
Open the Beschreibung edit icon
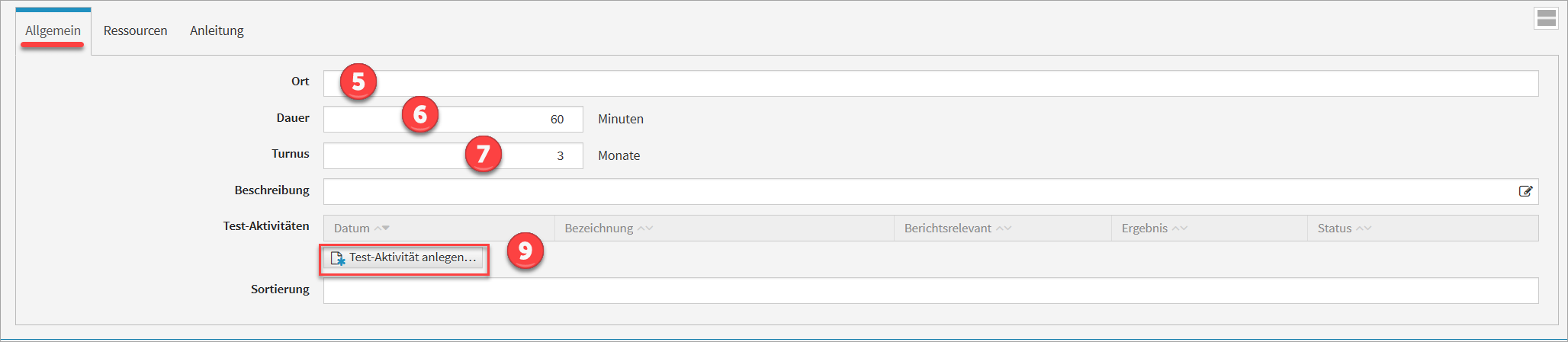point(1525,191)
